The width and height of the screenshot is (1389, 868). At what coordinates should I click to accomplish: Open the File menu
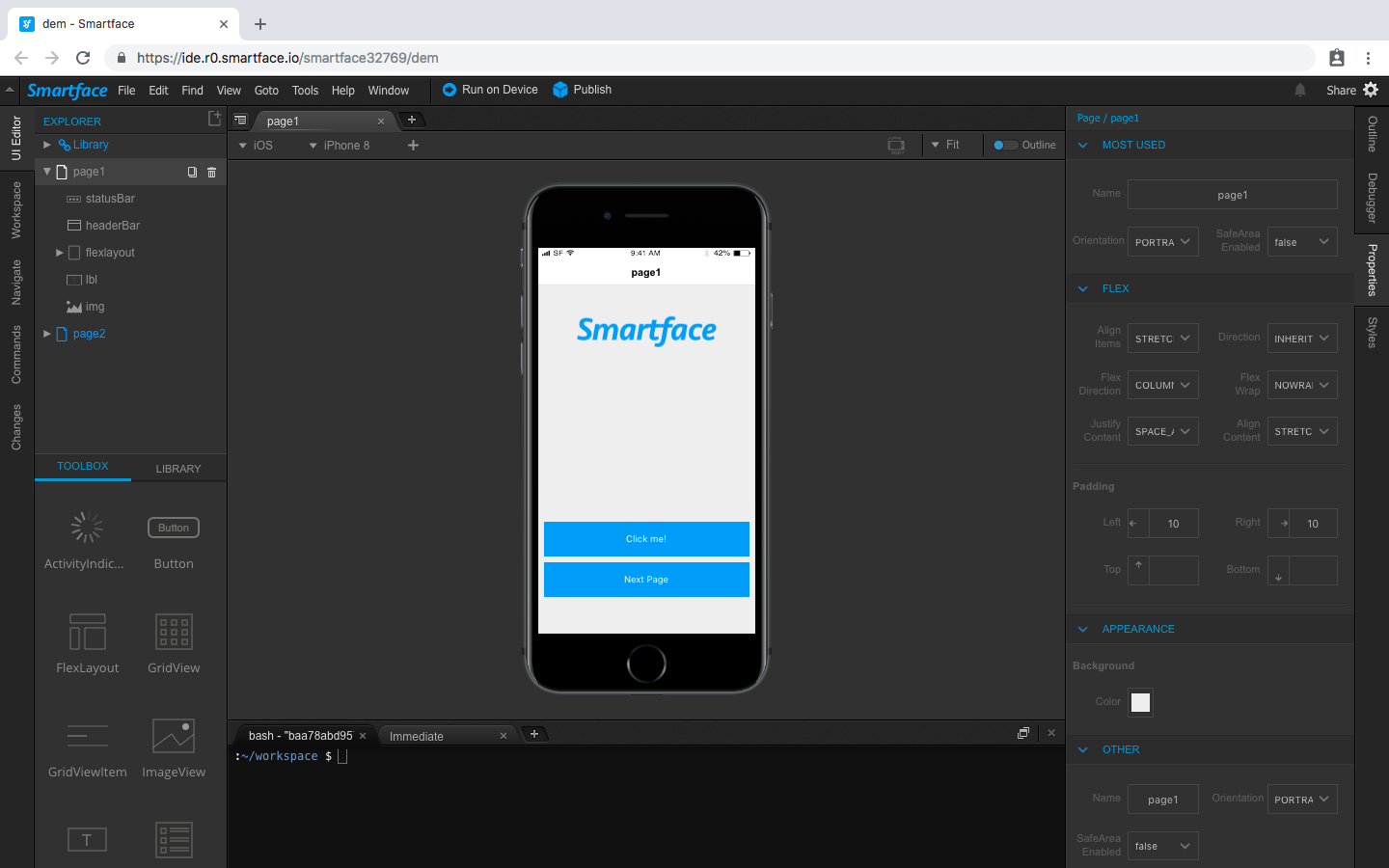pyautogui.click(x=126, y=91)
